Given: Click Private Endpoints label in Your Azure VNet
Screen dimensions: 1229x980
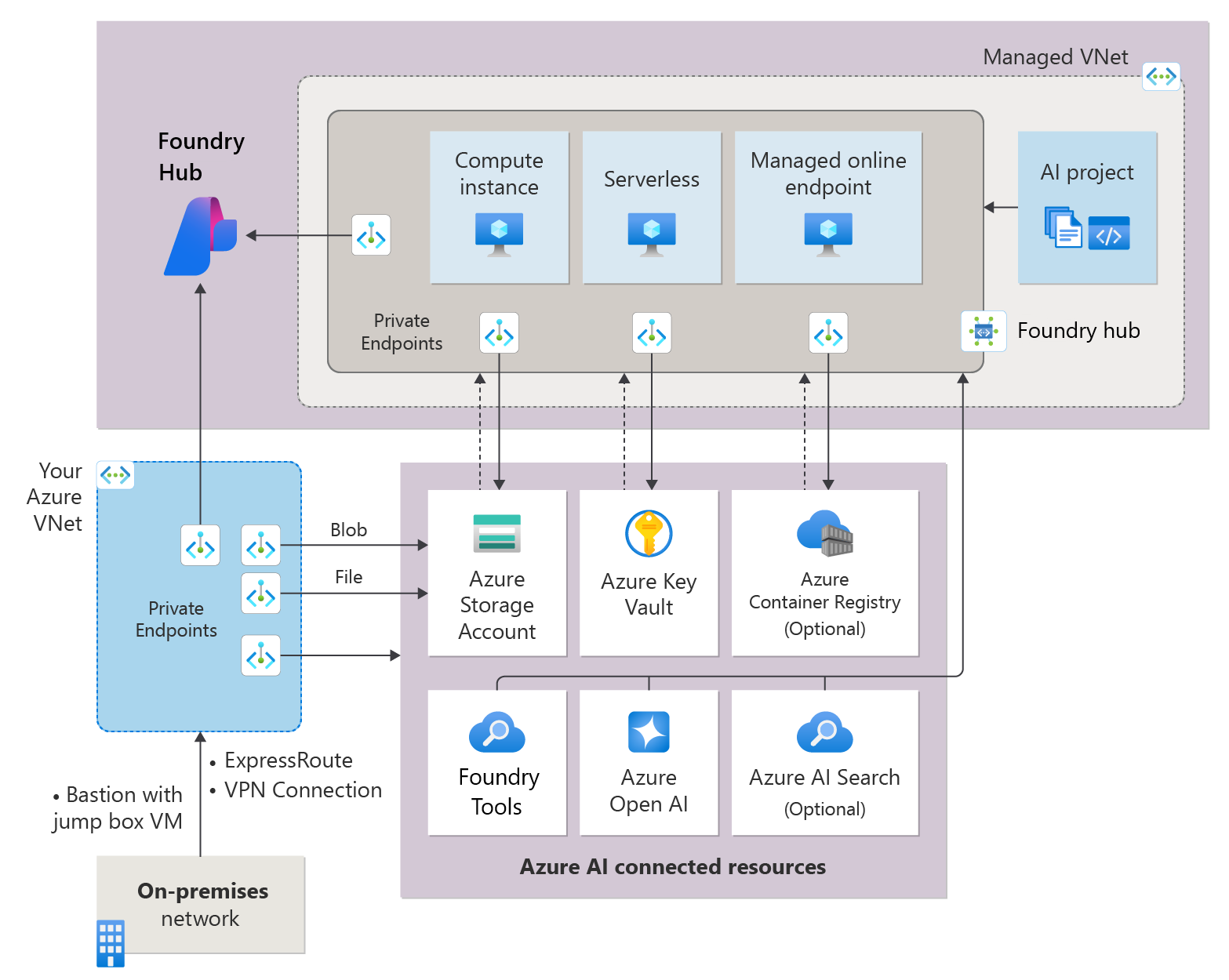Looking at the screenshot, I should (176, 619).
